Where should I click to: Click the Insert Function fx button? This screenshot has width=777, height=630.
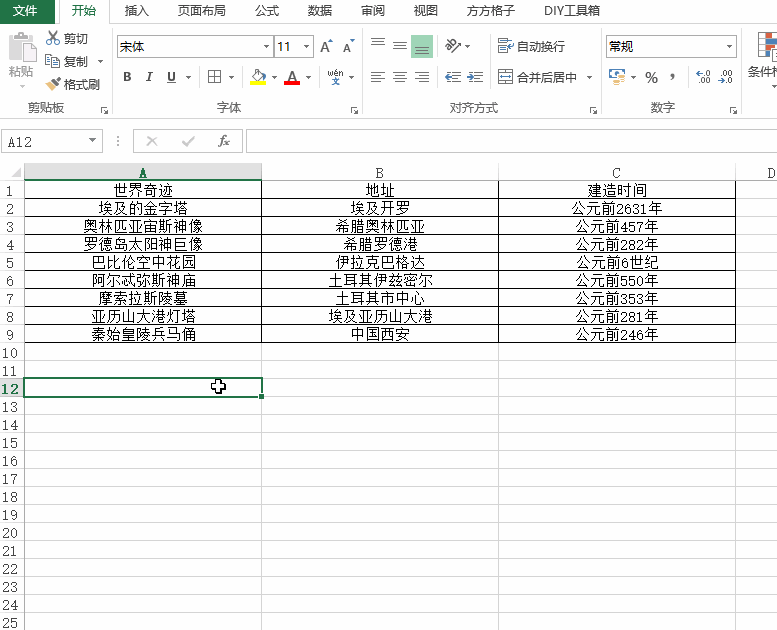pyautogui.click(x=224, y=141)
